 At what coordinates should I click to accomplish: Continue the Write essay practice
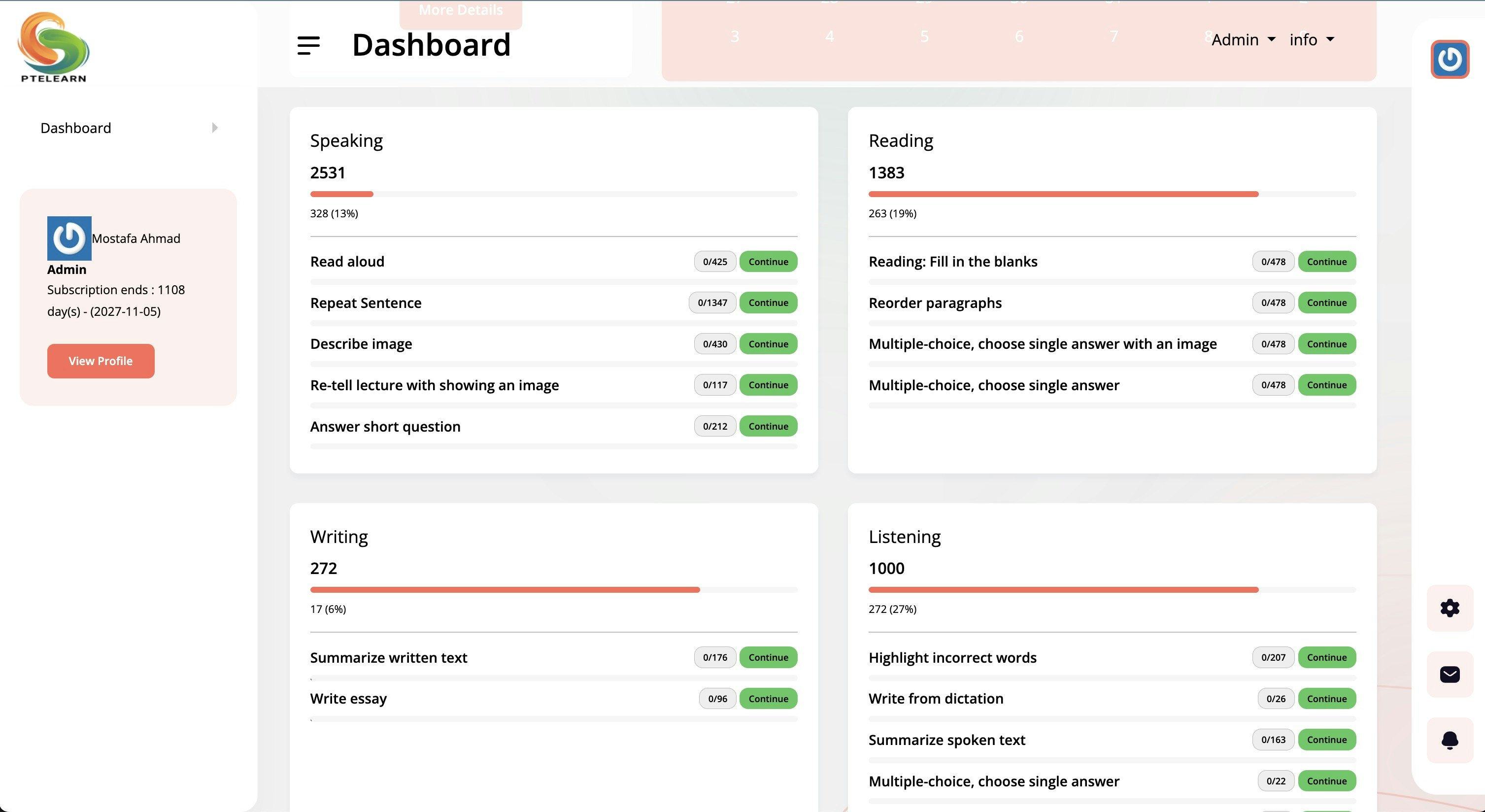click(x=768, y=699)
